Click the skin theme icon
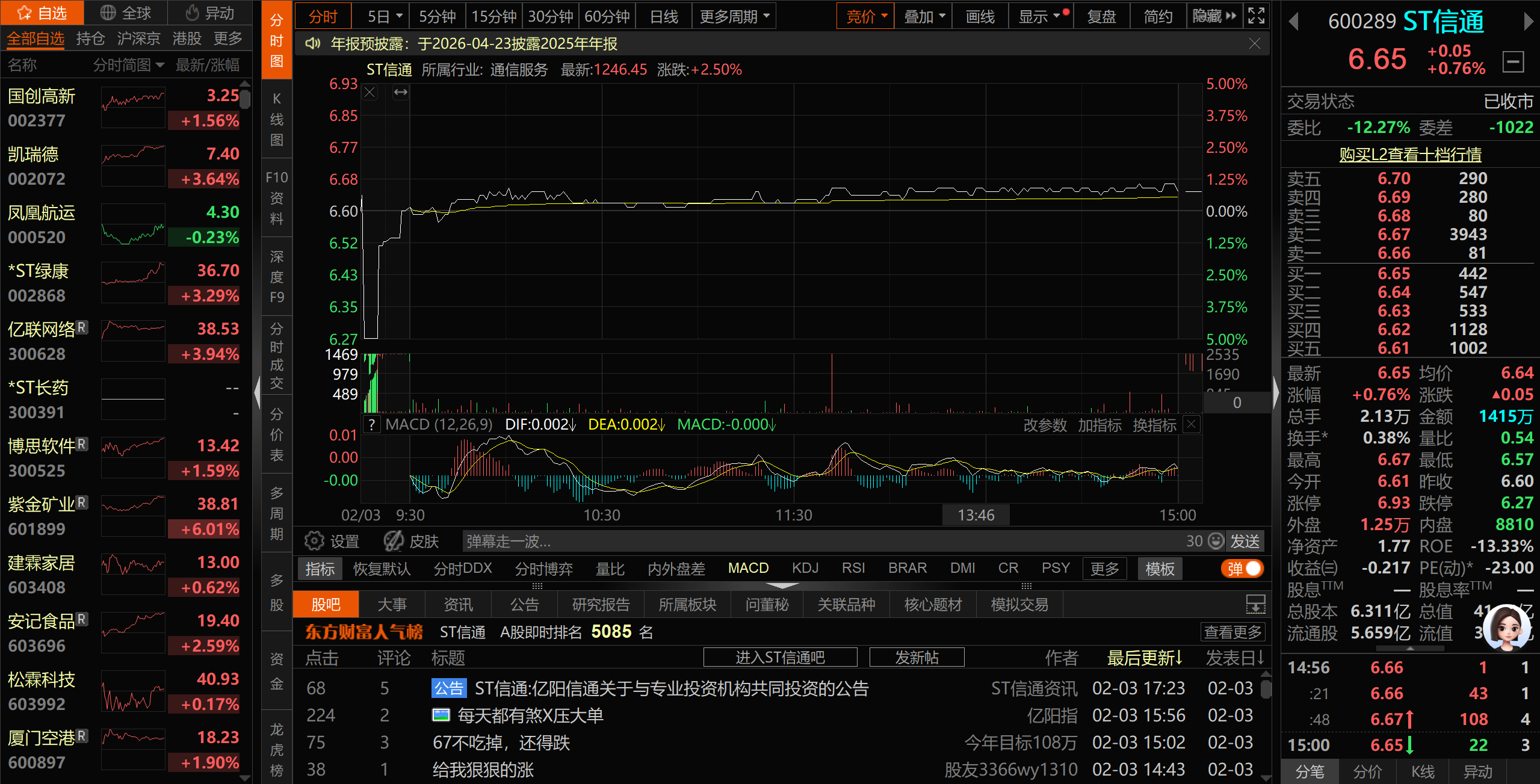Image resolution: width=1540 pixels, height=784 pixels. pyautogui.click(x=394, y=541)
